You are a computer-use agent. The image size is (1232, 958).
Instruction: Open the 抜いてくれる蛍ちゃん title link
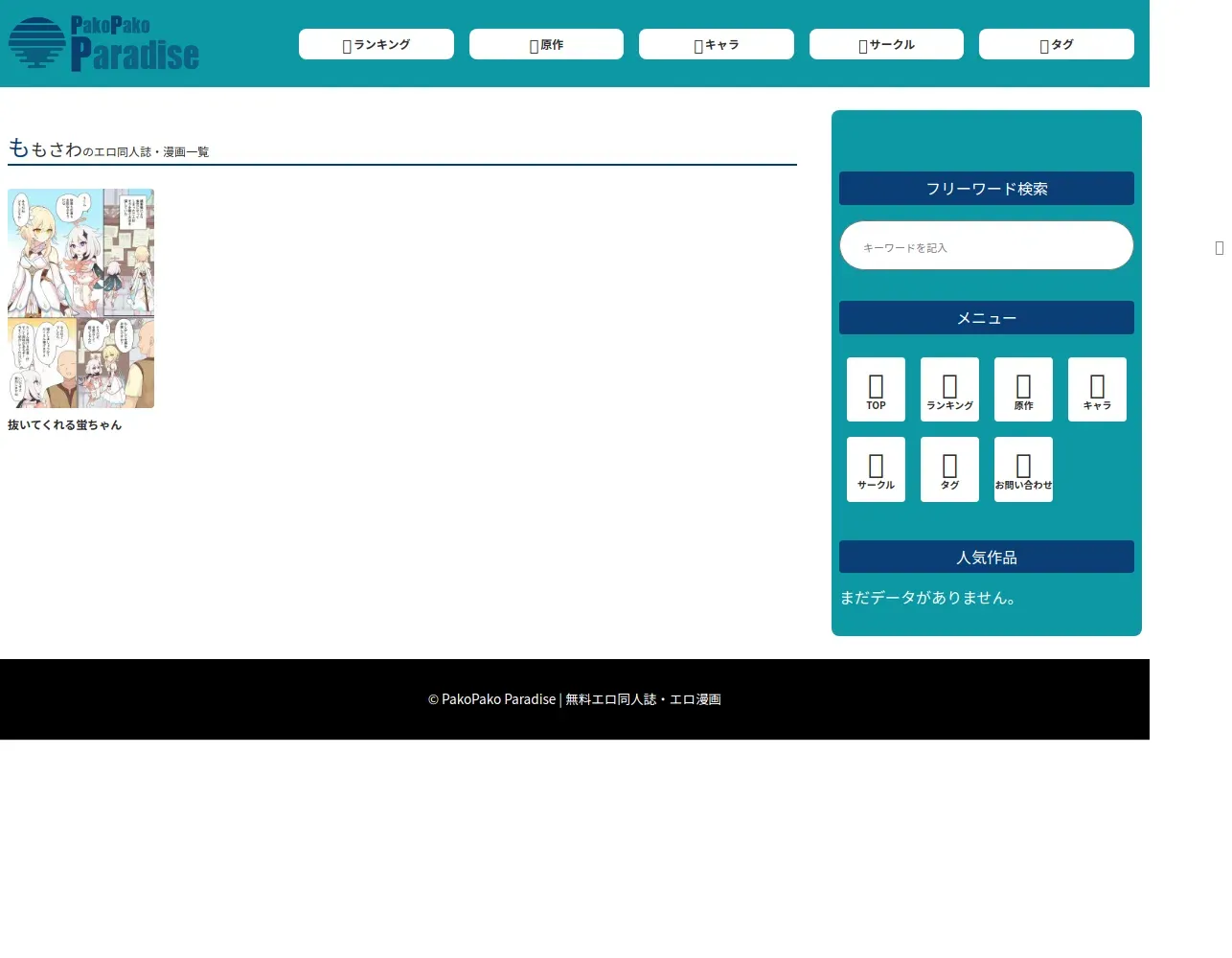point(65,425)
